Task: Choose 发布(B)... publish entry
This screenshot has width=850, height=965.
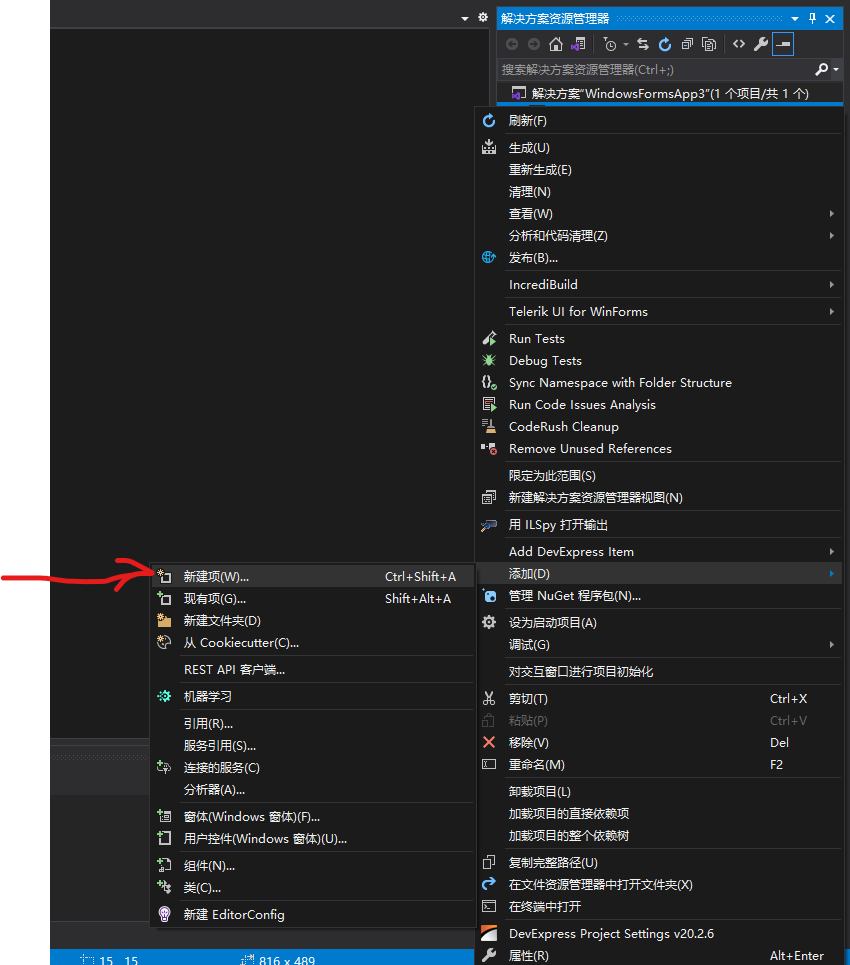Action: coord(659,258)
